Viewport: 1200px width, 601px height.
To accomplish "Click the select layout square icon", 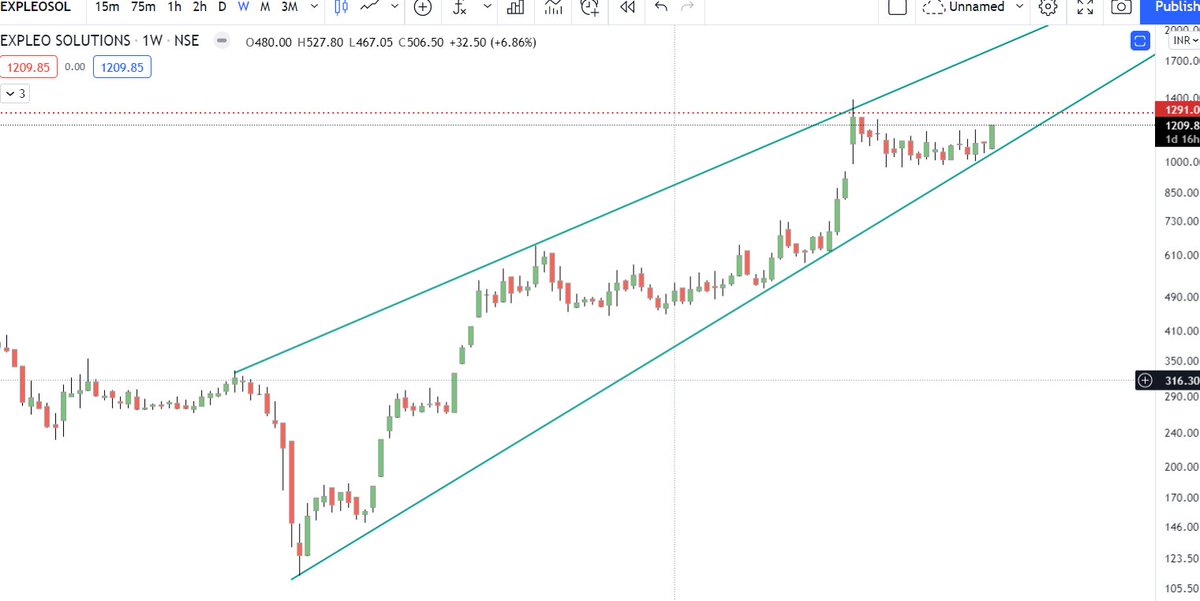I will [x=897, y=7].
